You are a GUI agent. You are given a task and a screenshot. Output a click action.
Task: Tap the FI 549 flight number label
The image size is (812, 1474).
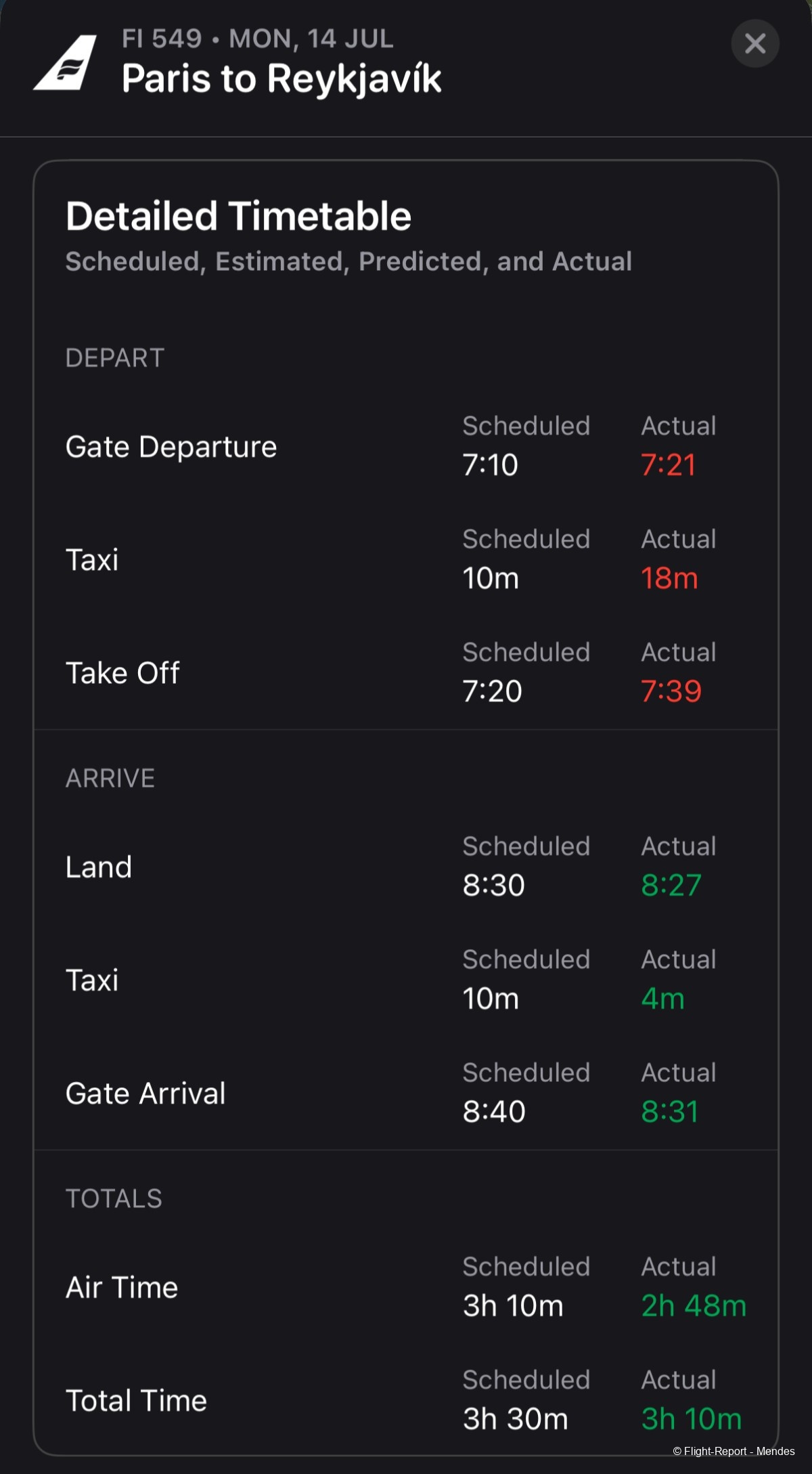point(162,39)
